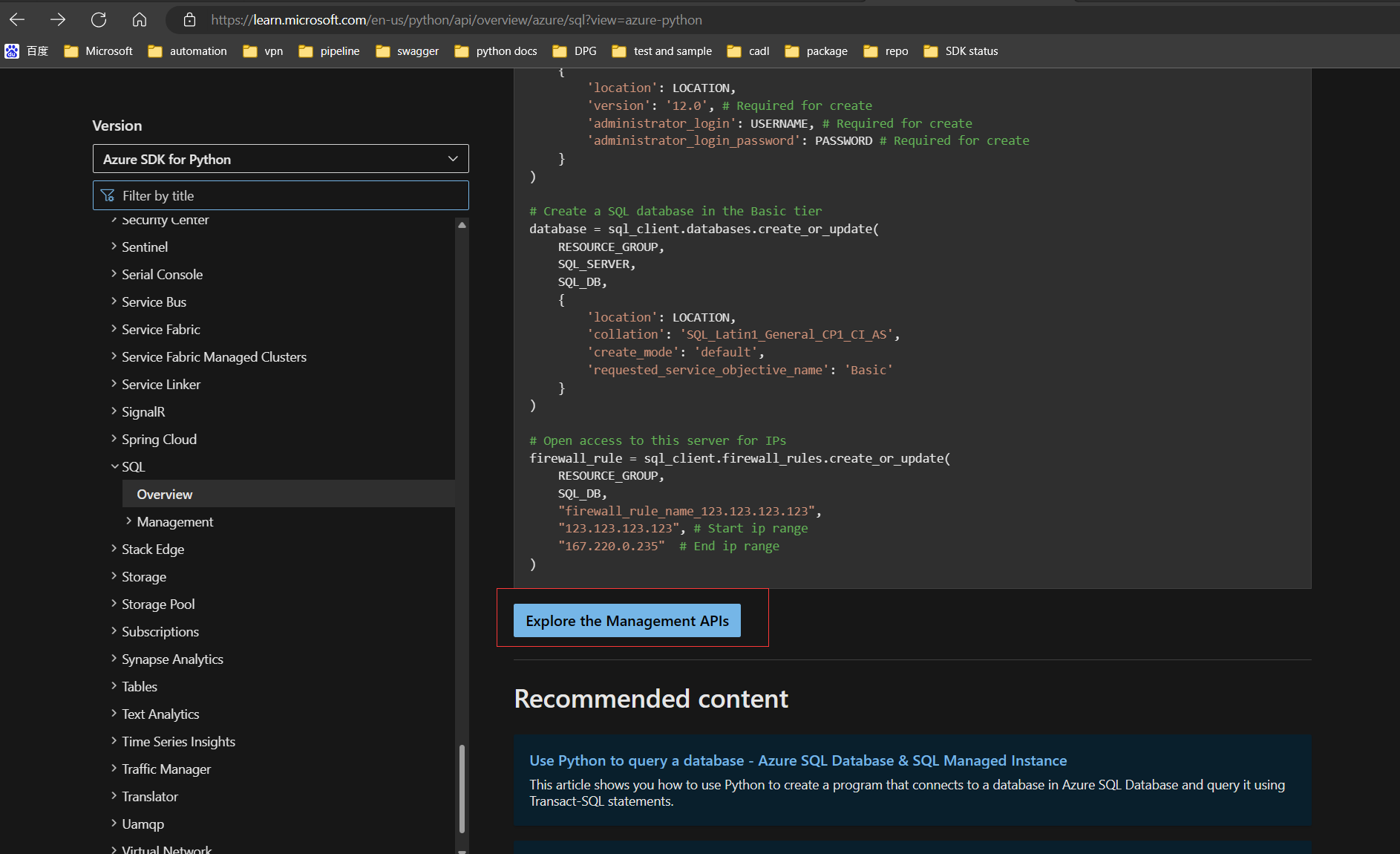Open the Synapse Analytics tree item
The image size is (1400, 854).
click(172, 659)
